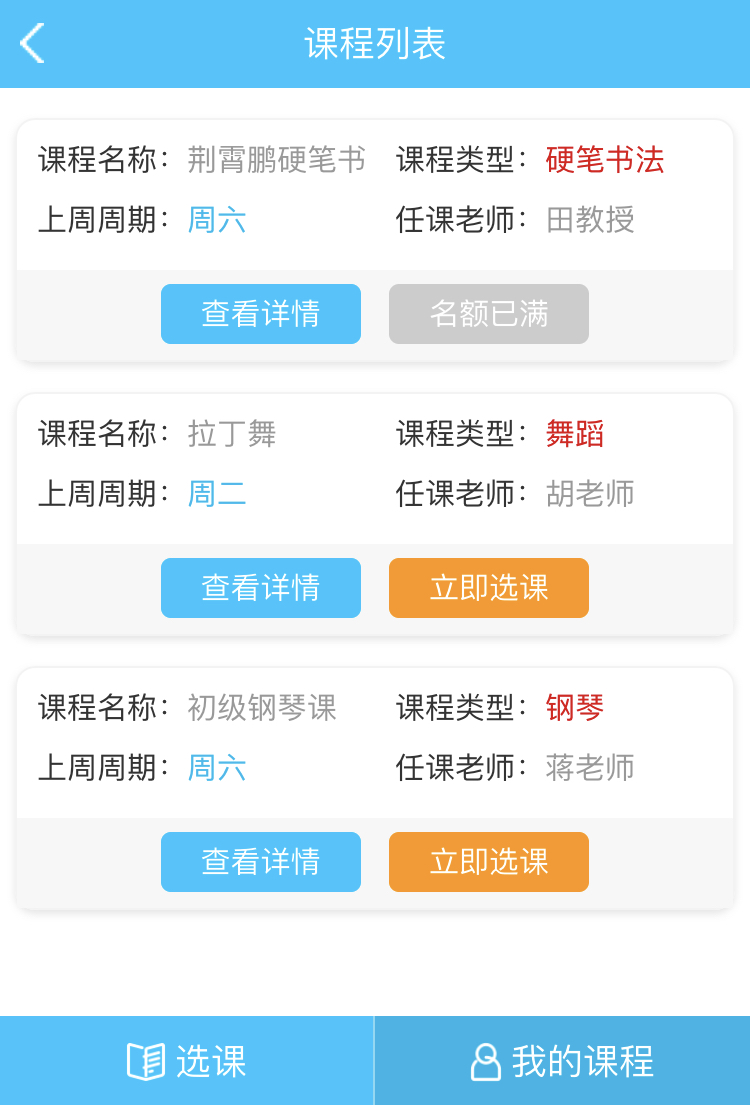Click teacher name 田教授
The image size is (750, 1105).
coord(590,220)
